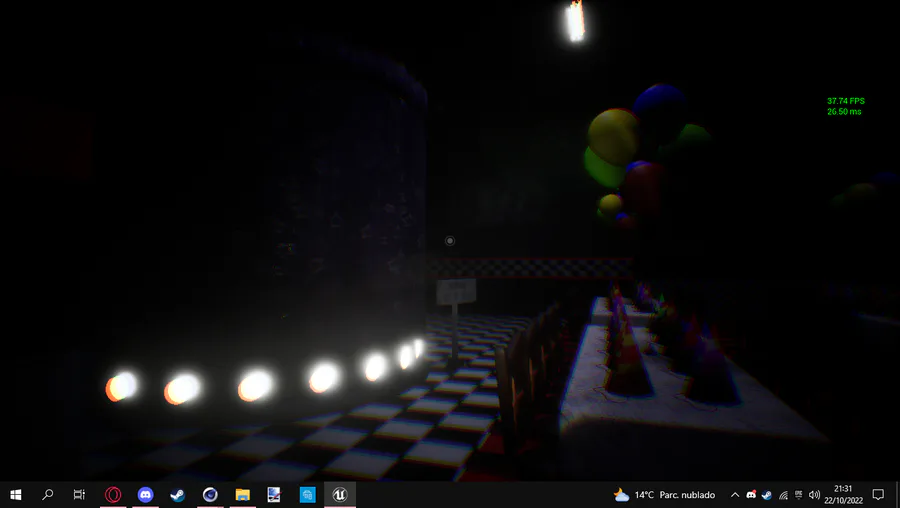Image resolution: width=900 pixels, height=508 pixels.
Task: Click the Show desktop strip
Action: click(897, 494)
